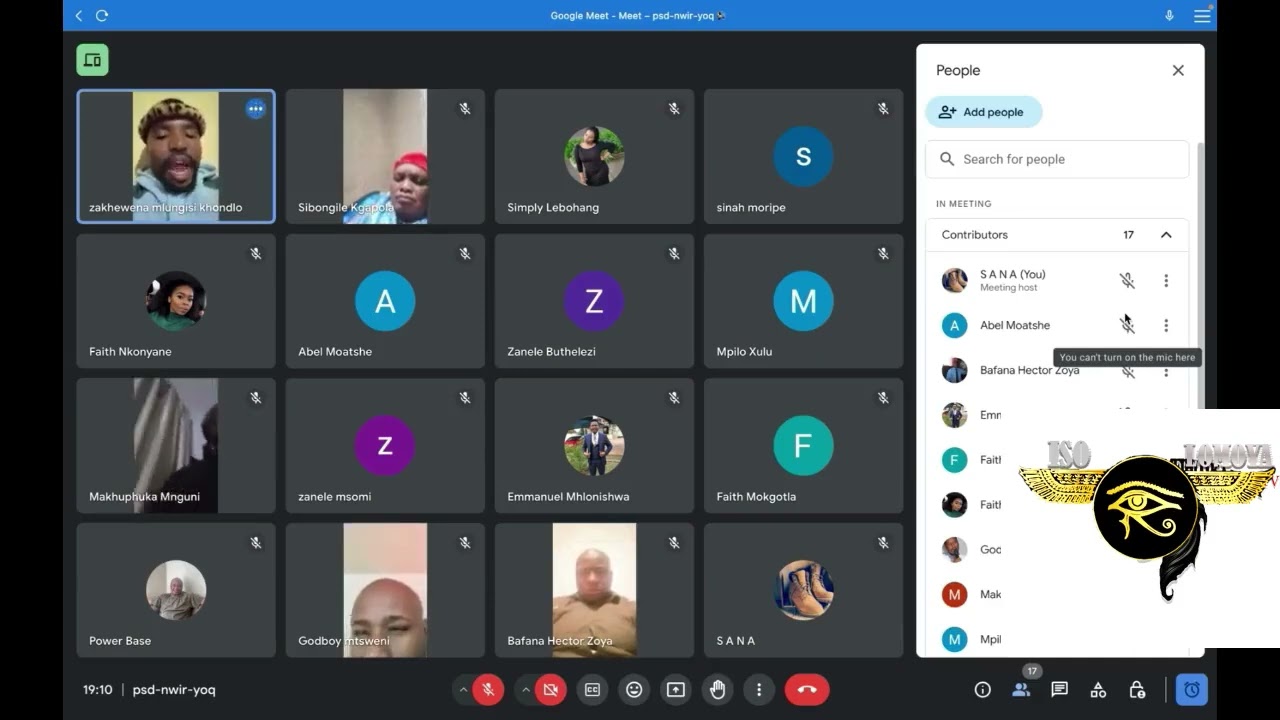Click the muted mic icon for S A N A (You)
This screenshot has width=1280, height=720.
[1127, 281]
